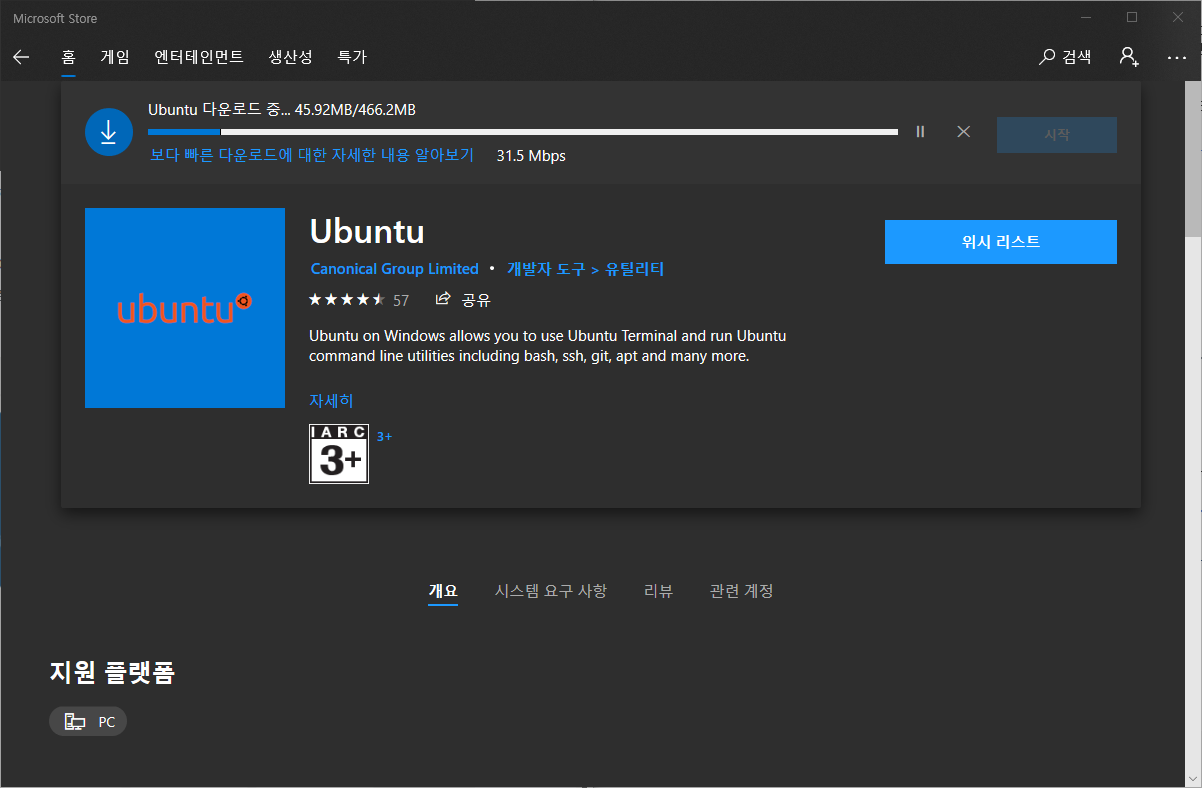
Task: Go back with the arrow icon
Action: [22, 57]
